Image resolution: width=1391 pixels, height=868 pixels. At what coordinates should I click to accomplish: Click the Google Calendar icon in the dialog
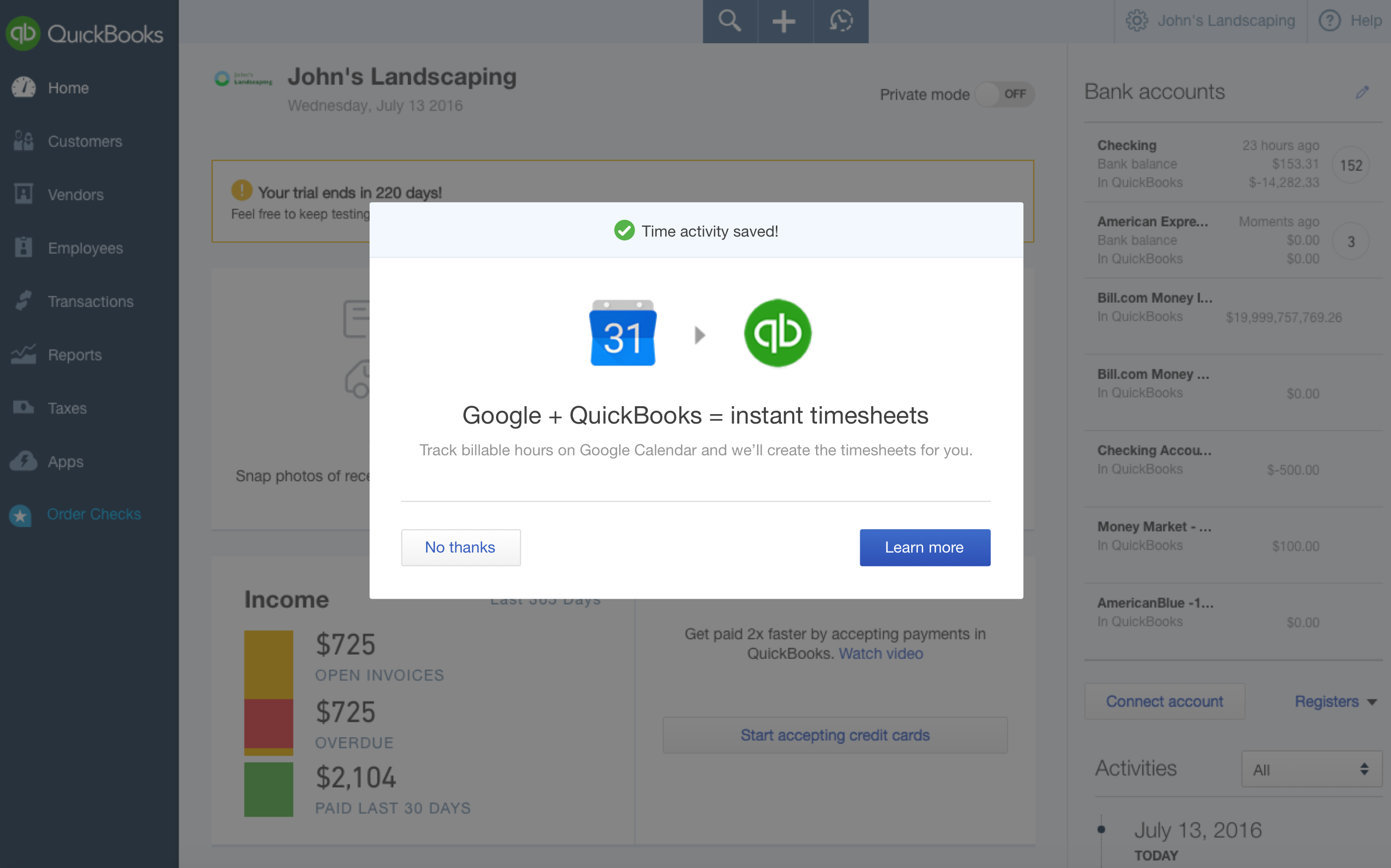623,333
